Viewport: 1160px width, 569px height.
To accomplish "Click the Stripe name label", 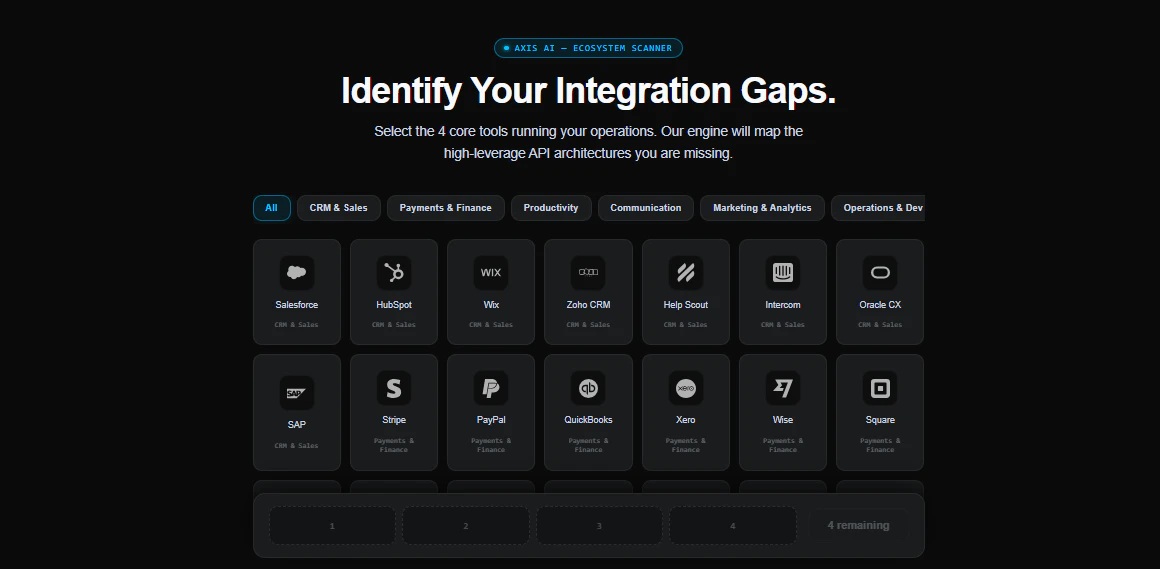I will pos(394,420).
